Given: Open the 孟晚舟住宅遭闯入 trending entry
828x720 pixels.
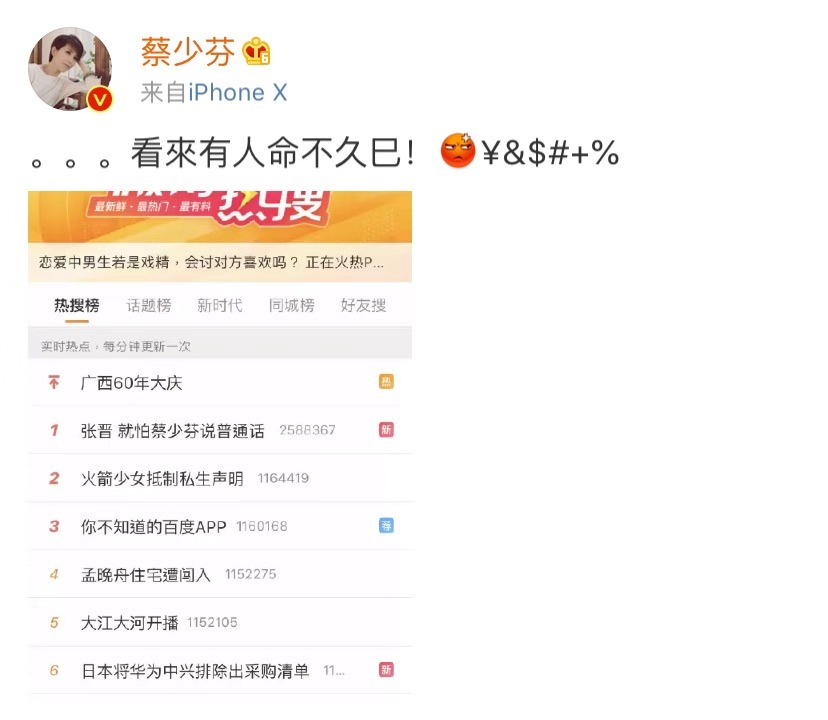Looking at the screenshot, I should [220, 574].
